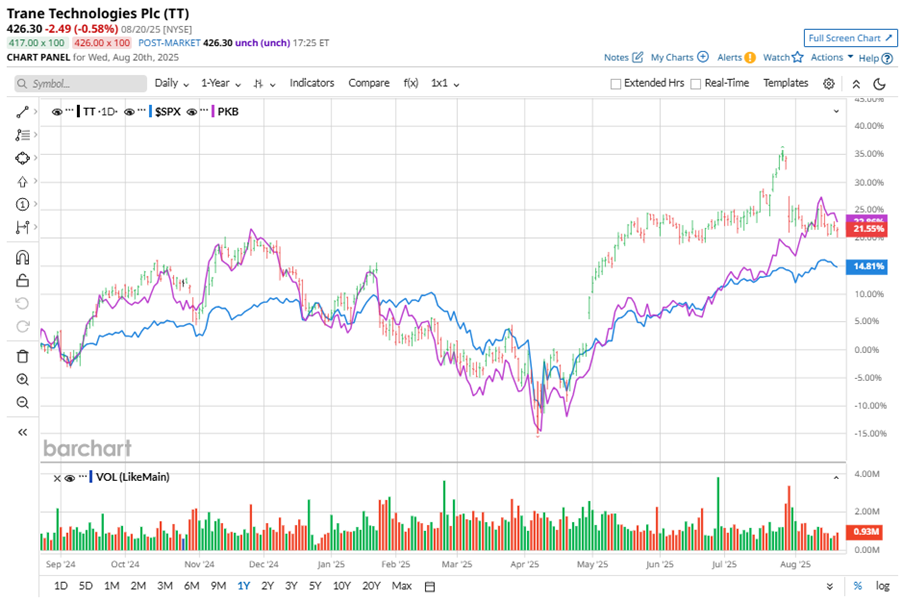
Task: Click the blue $SPX color swatch
Action: coord(151,112)
